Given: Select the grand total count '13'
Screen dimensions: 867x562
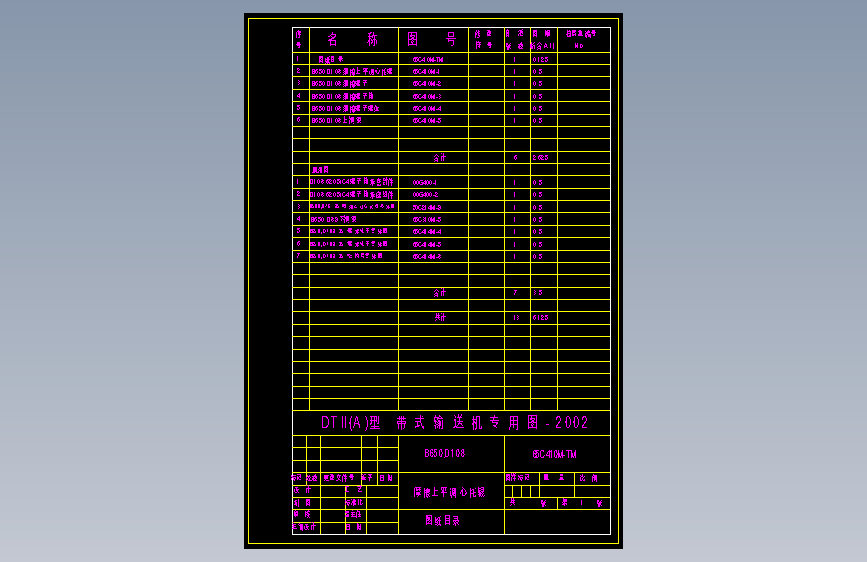Looking at the screenshot, I should (x=516, y=318).
